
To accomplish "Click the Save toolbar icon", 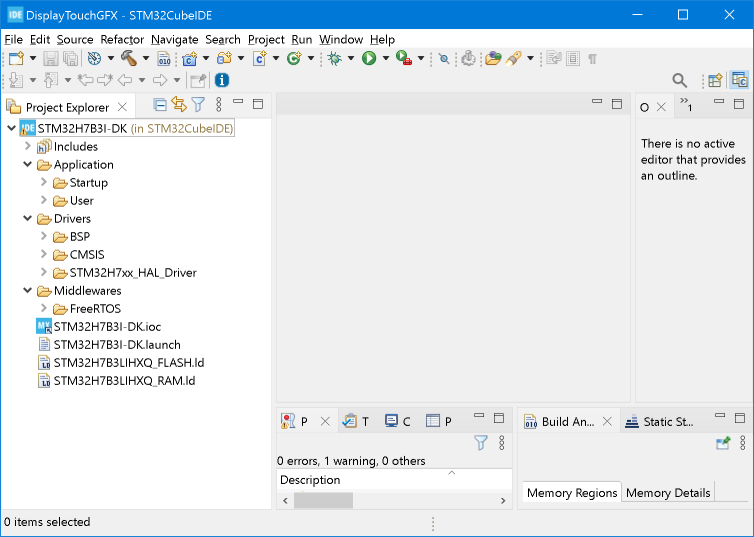I will click(x=50, y=59).
